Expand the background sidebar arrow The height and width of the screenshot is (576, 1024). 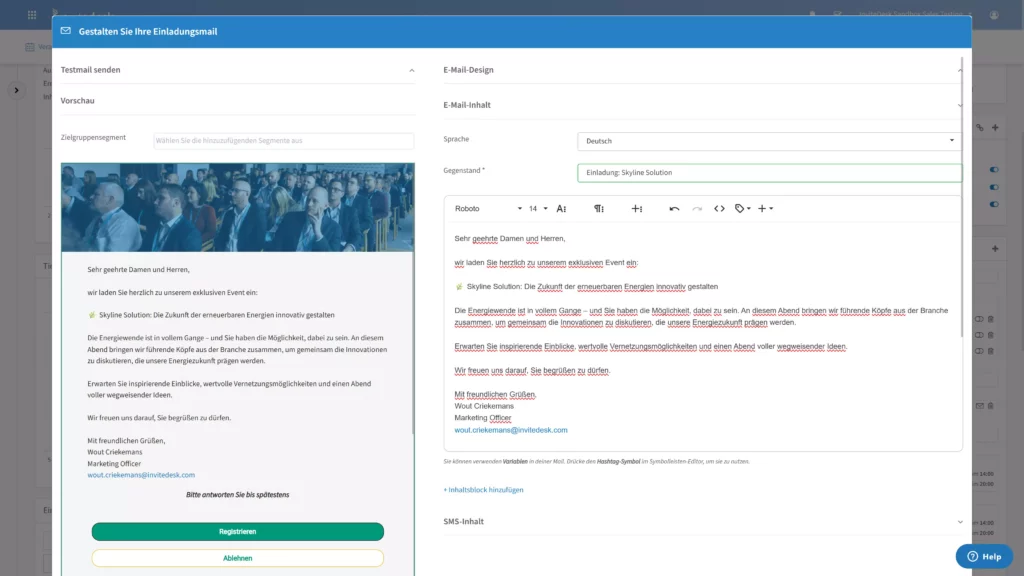pos(16,90)
